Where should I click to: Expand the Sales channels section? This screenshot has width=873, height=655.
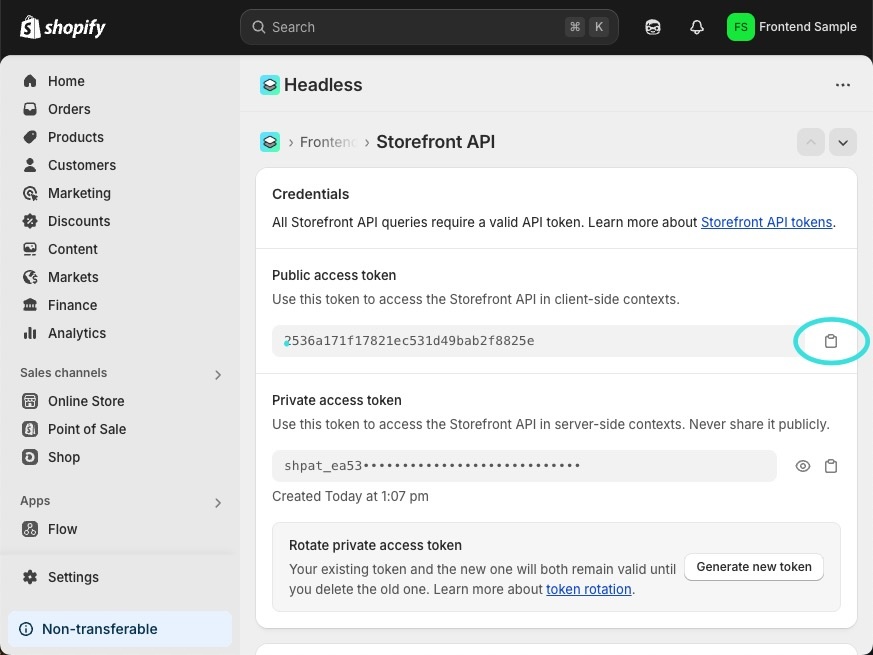pos(218,375)
